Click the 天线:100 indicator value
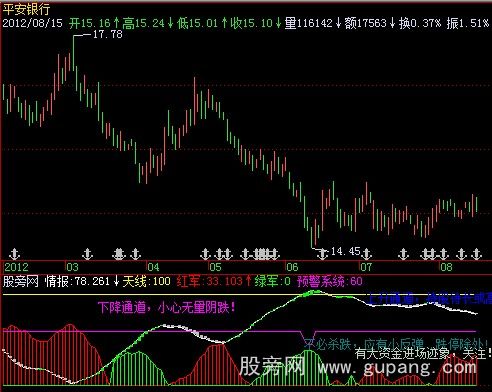The image size is (492, 392). [147, 281]
